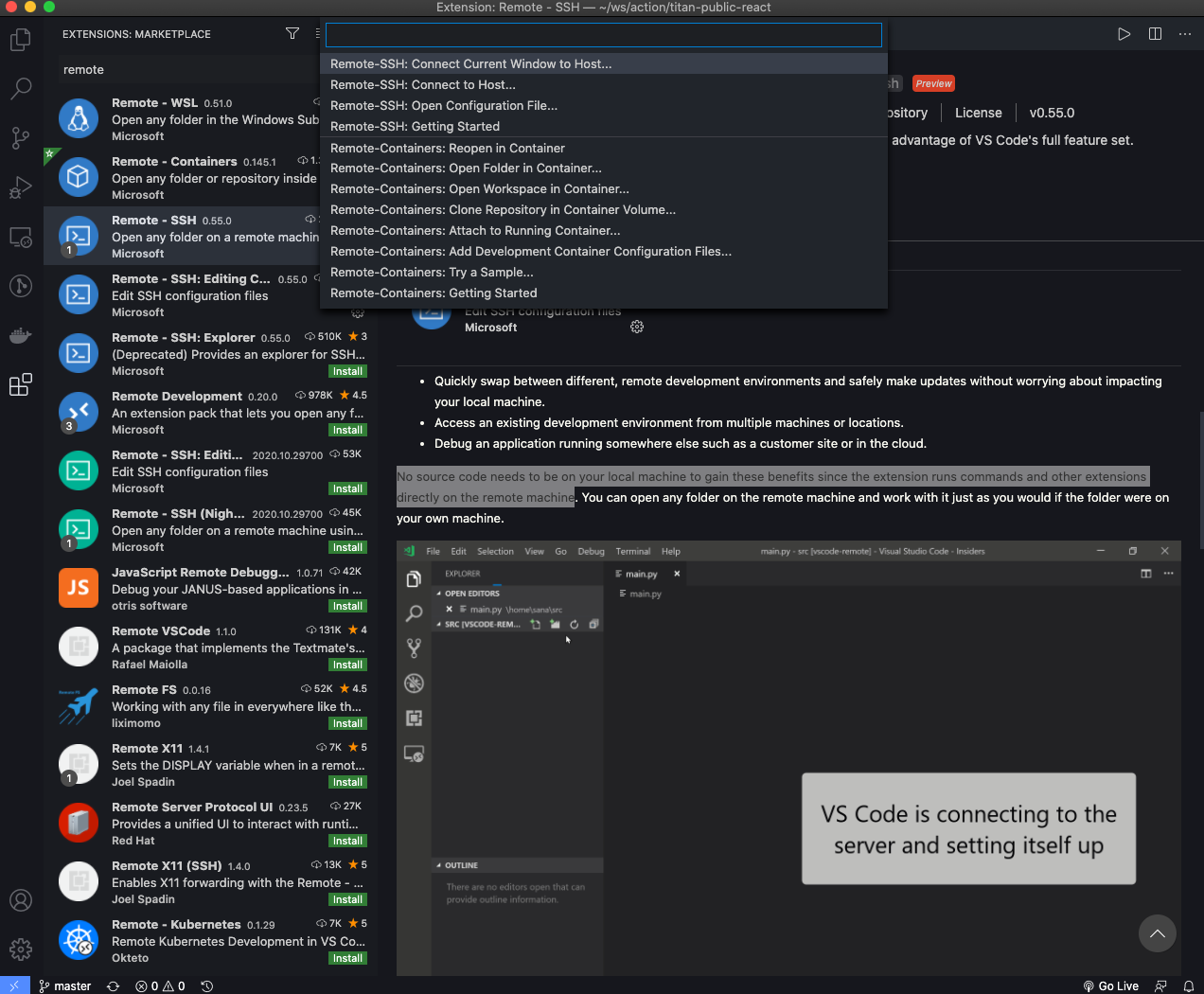Open the Run and Debug view

pos(21,187)
